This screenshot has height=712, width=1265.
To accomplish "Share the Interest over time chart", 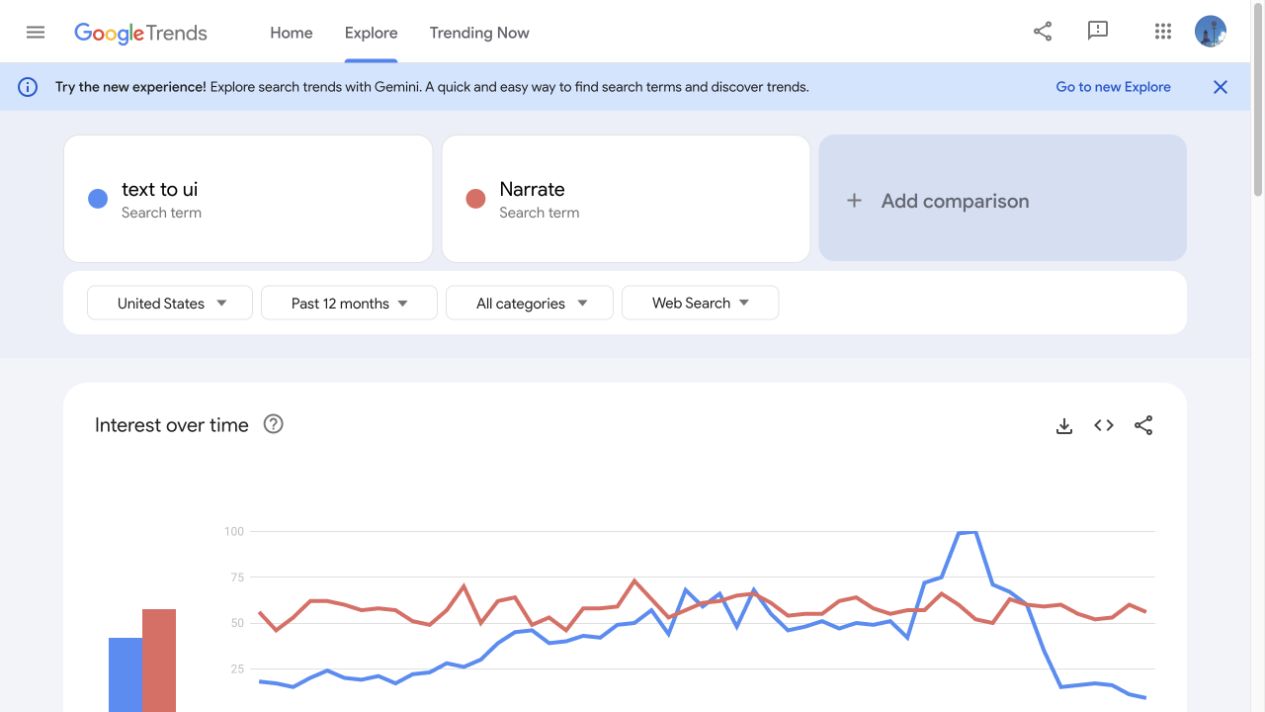I will 1143,425.
